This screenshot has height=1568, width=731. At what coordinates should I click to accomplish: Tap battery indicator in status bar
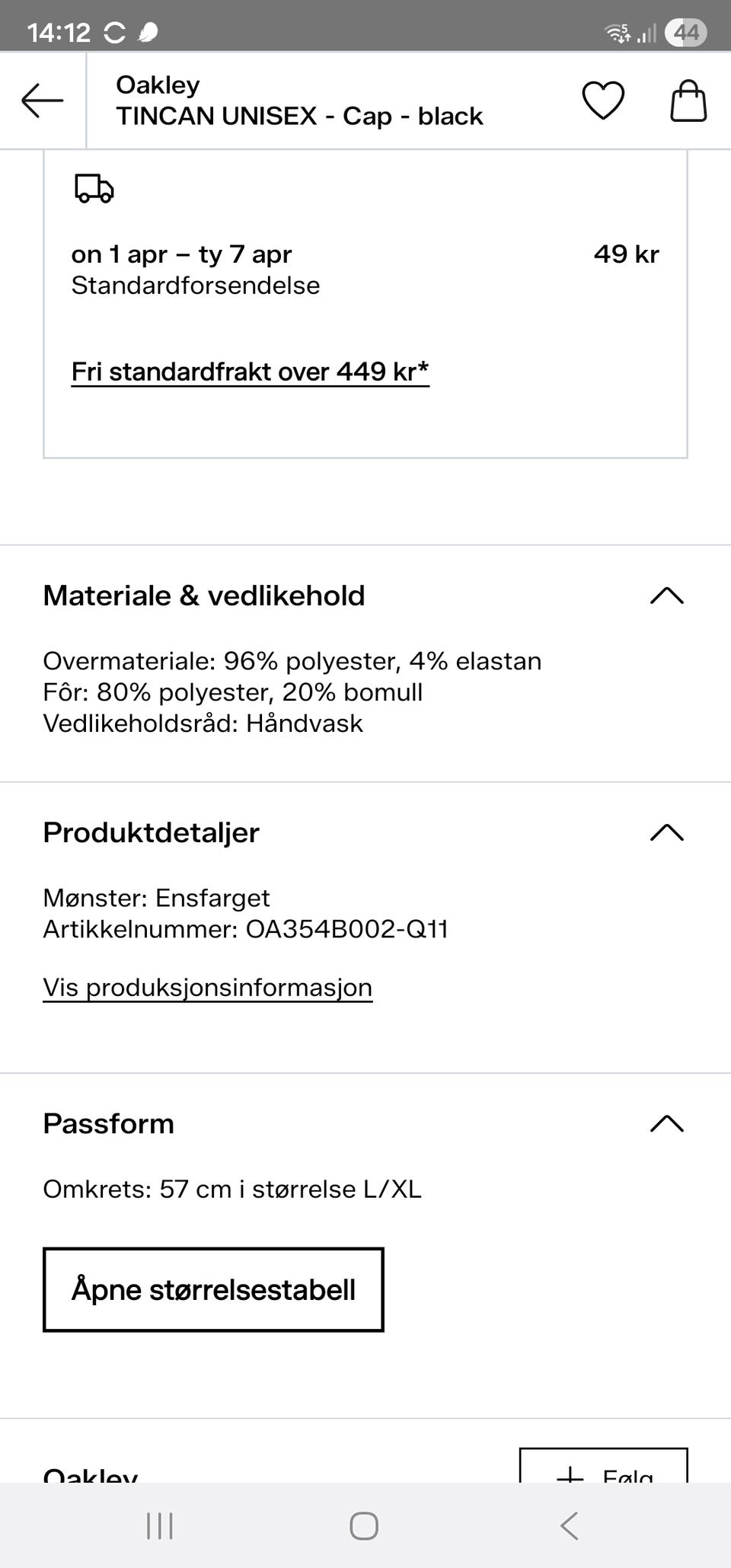pyautogui.click(x=685, y=32)
